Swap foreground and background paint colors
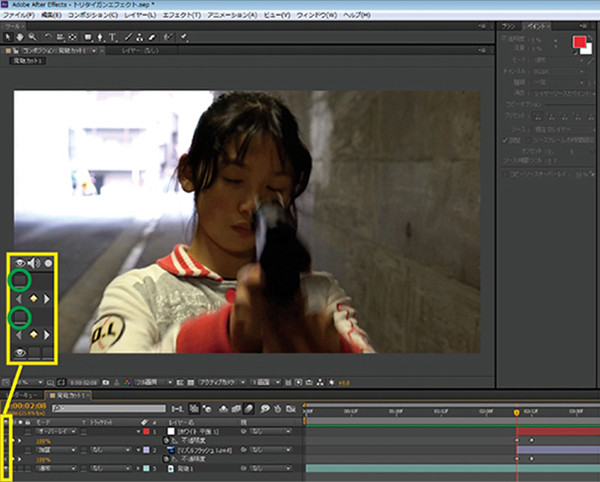This screenshot has width=600, height=482. click(x=591, y=37)
